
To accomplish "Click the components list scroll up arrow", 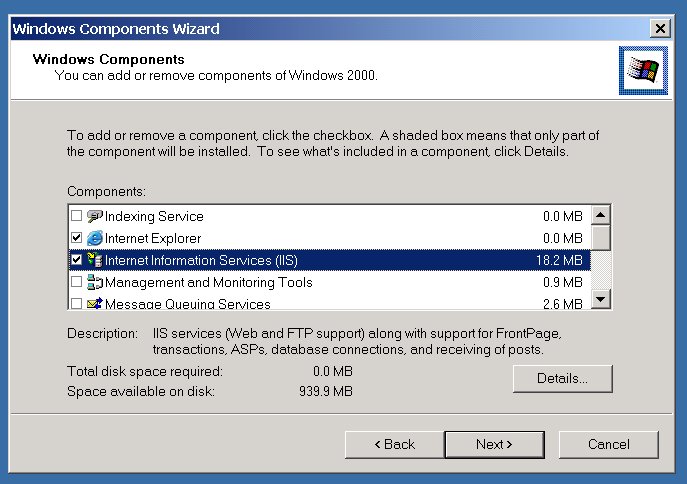I will click(601, 215).
